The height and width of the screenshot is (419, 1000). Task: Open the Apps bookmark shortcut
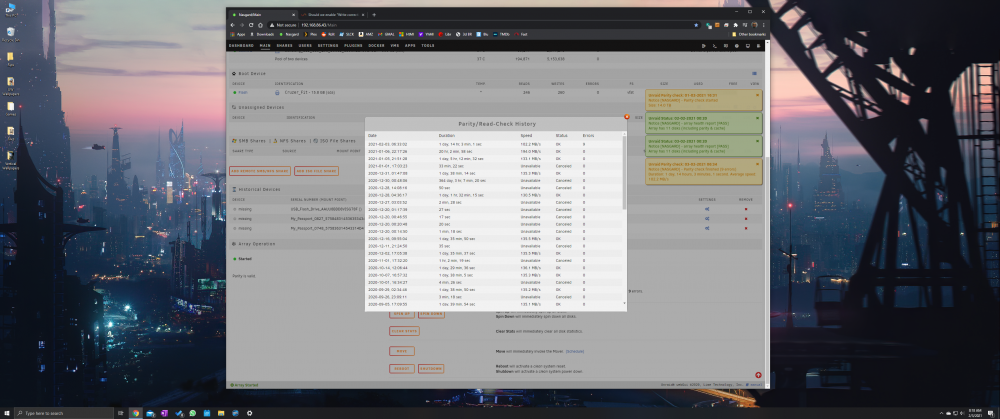[239, 34]
